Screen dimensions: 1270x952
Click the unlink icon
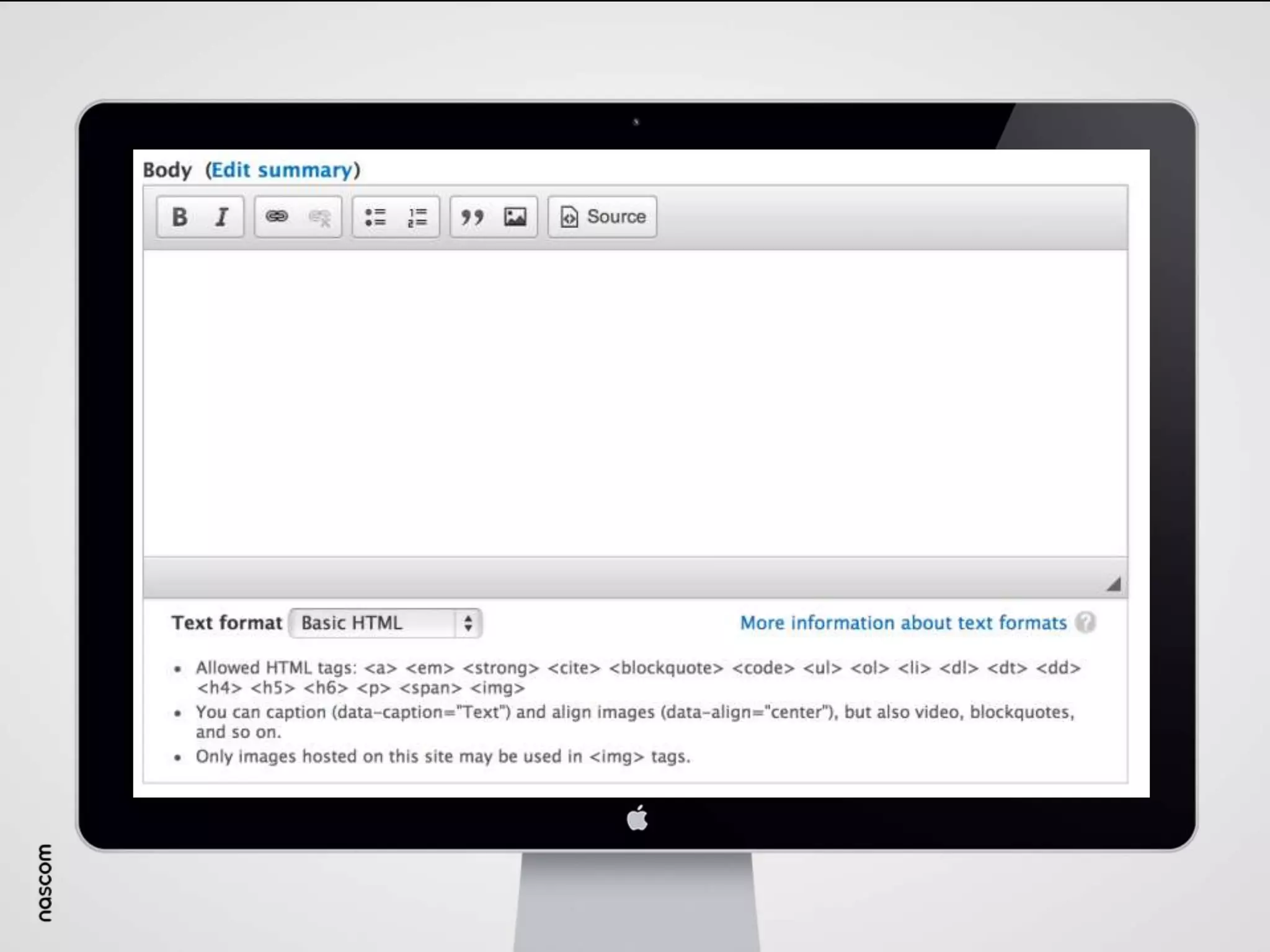(320, 217)
